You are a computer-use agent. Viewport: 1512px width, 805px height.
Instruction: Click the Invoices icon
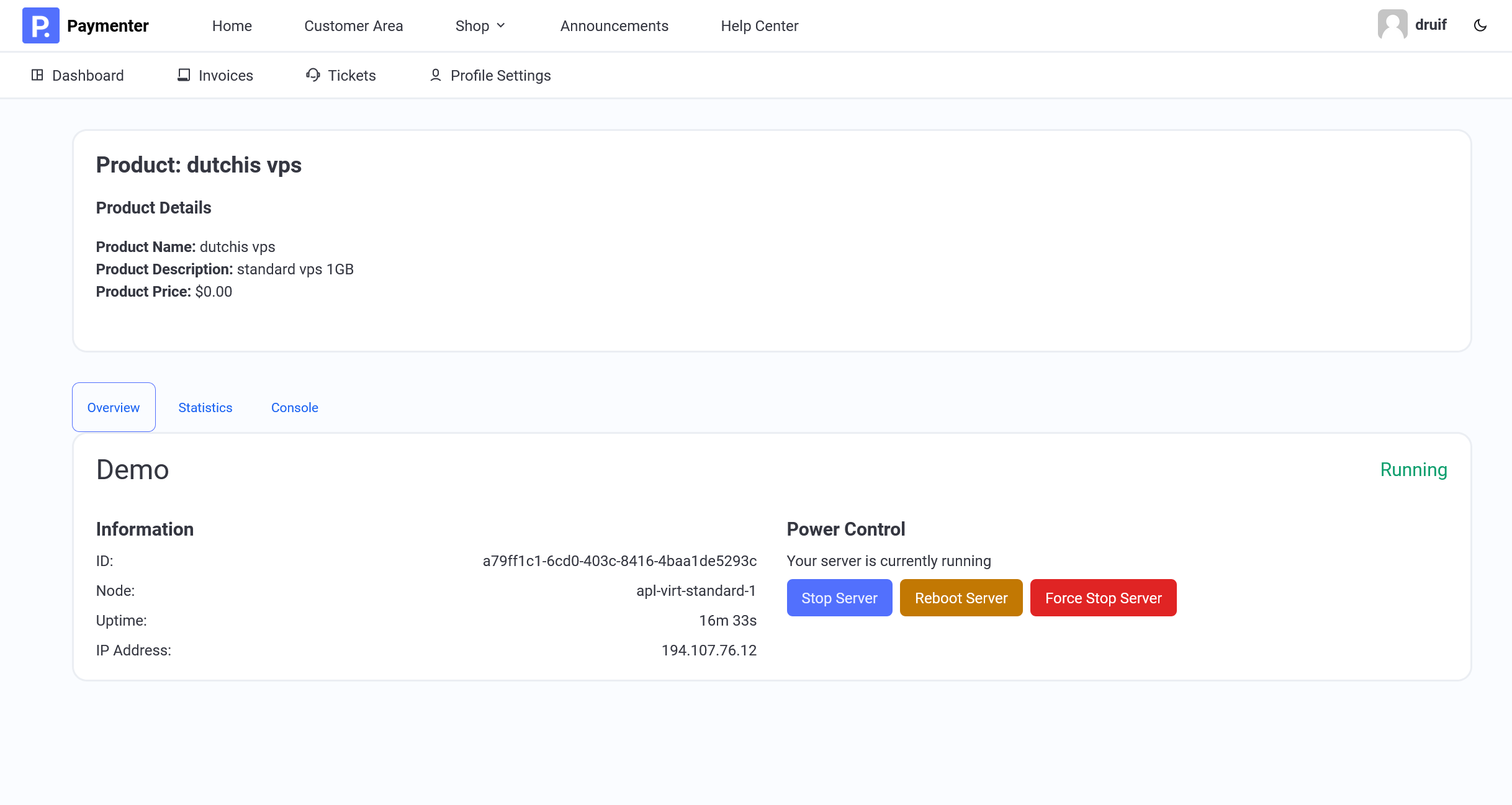coord(184,75)
